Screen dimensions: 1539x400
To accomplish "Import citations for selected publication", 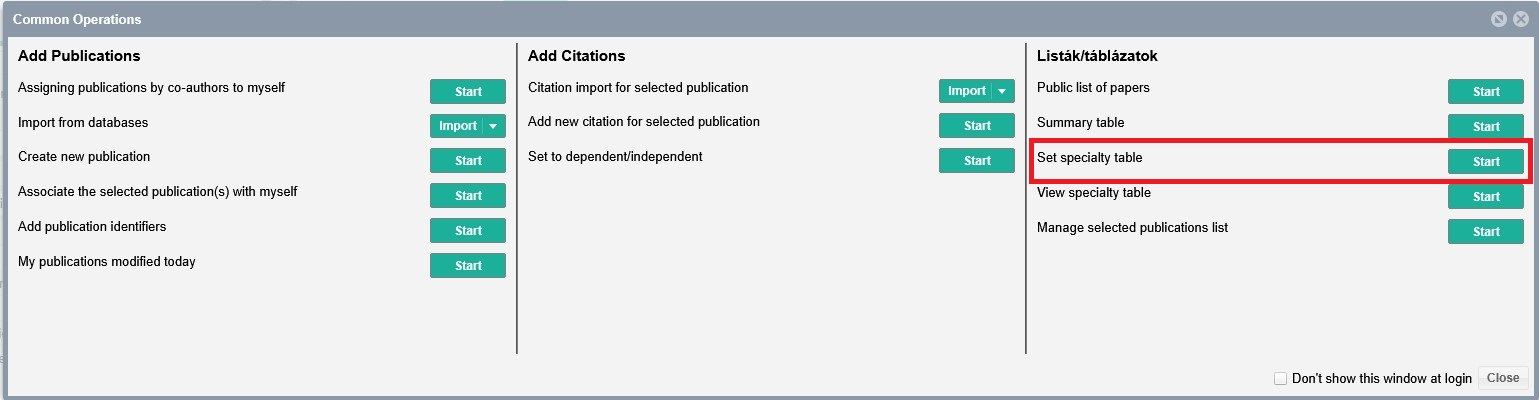I will click(966, 91).
